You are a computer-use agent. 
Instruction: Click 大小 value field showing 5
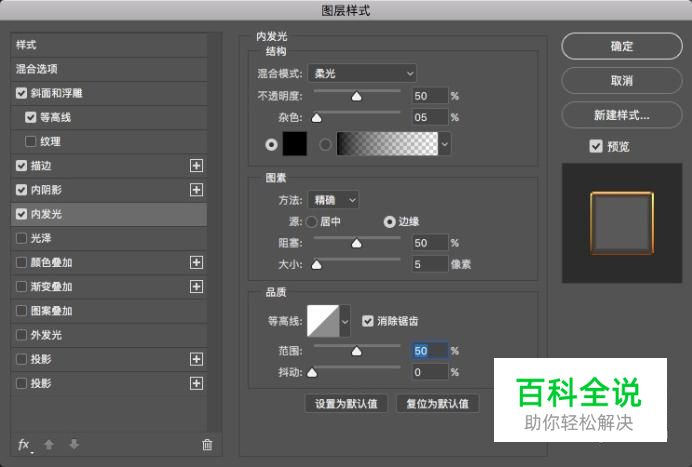coord(430,264)
